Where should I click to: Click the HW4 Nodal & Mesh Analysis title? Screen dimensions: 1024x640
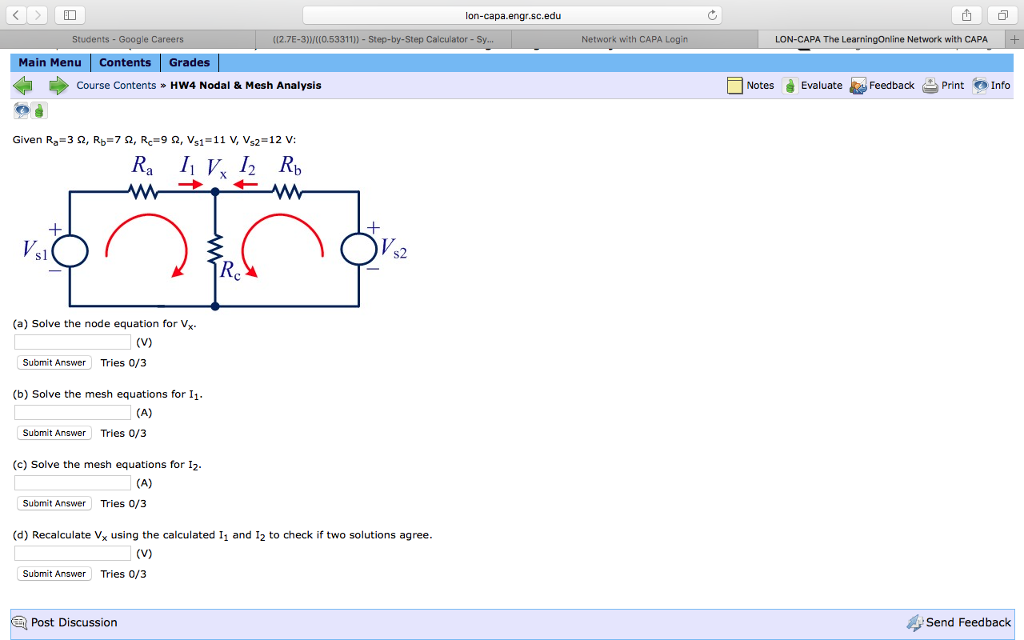click(246, 86)
